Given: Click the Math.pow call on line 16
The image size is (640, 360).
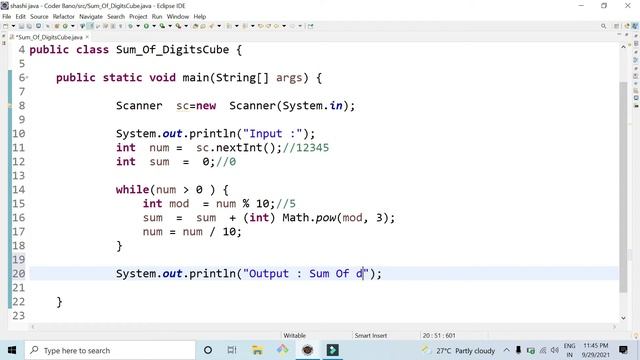Looking at the screenshot, I should (339, 218).
